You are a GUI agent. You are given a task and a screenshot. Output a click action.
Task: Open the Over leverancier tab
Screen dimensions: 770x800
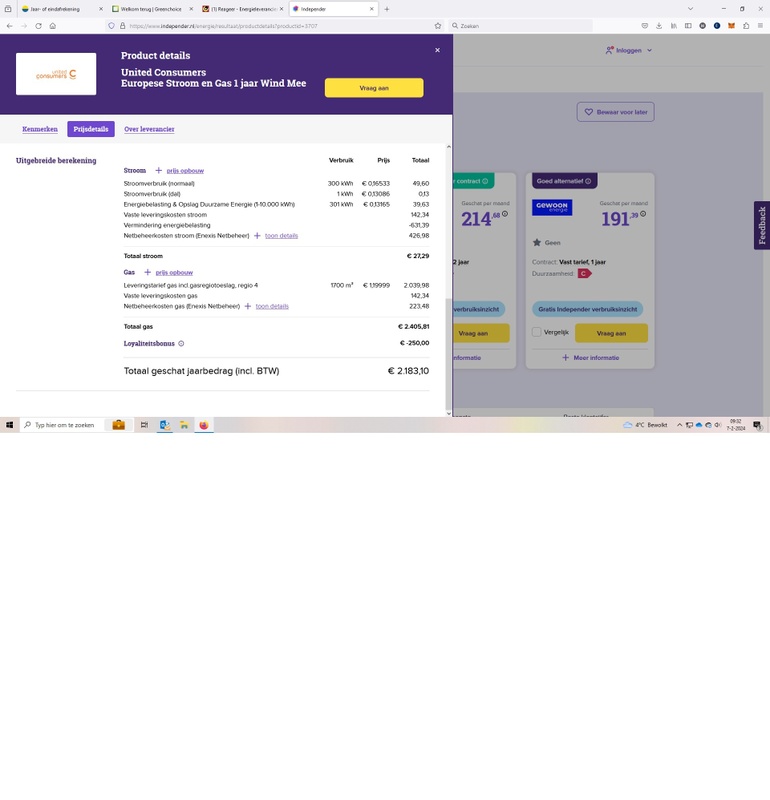point(150,129)
